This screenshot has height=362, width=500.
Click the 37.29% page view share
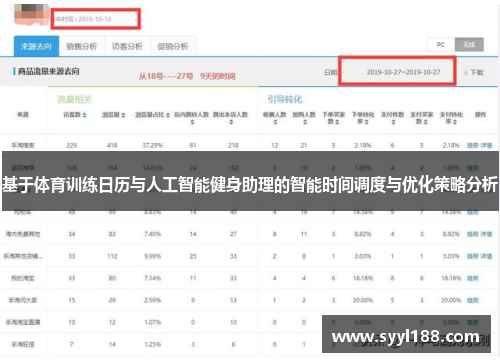pyautogui.click(x=153, y=145)
